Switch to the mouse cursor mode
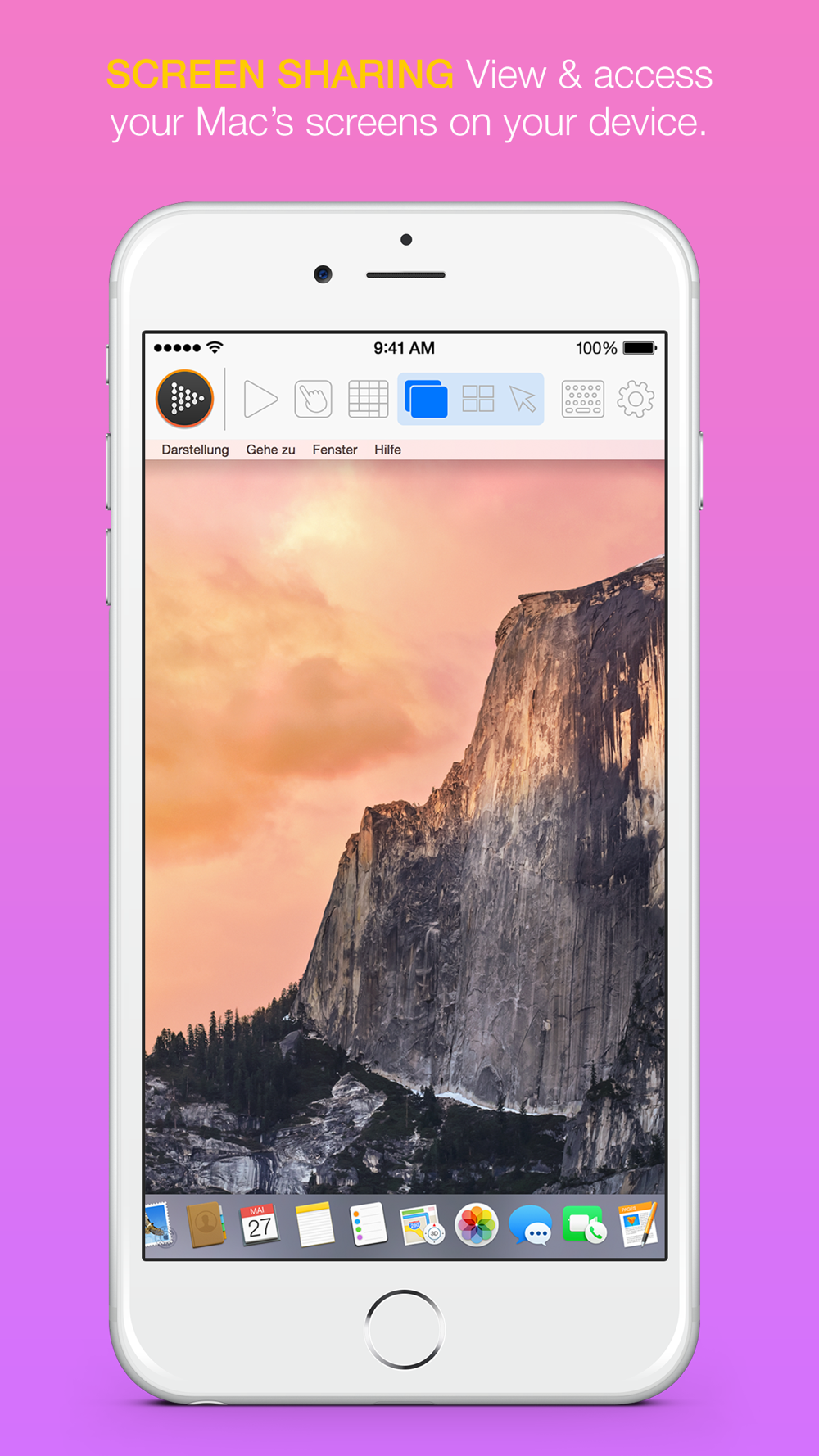The width and height of the screenshot is (819, 1456). click(x=523, y=399)
